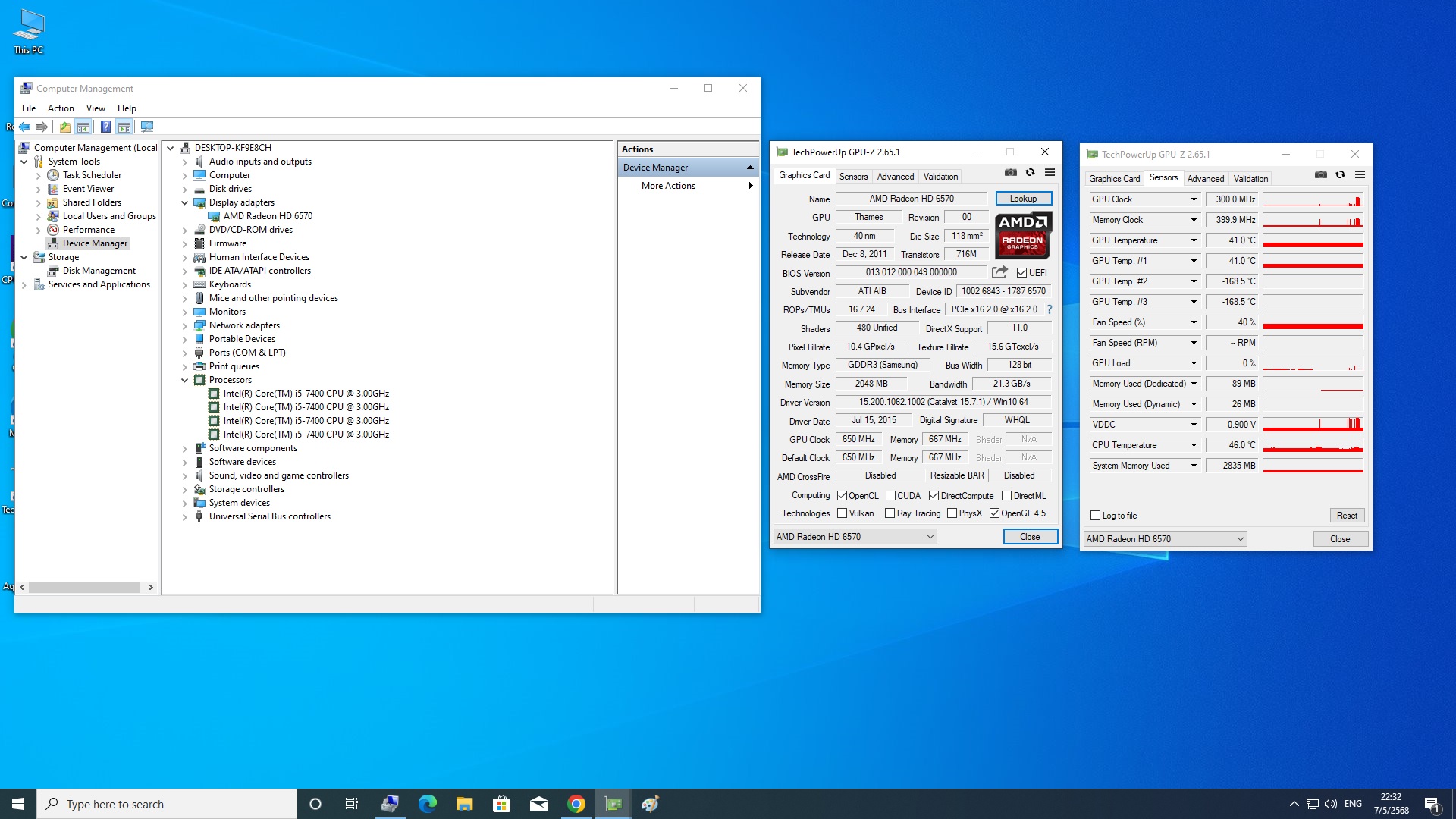Click the taskbar search box

pos(167,804)
